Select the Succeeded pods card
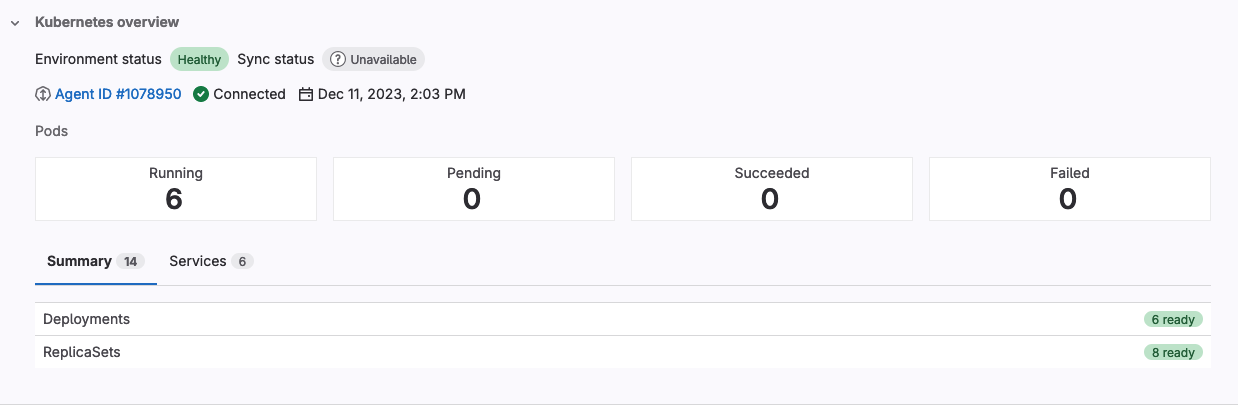Image resolution: width=1238 pixels, height=407 pixels. pyautogui.click(x=771, y=188)
